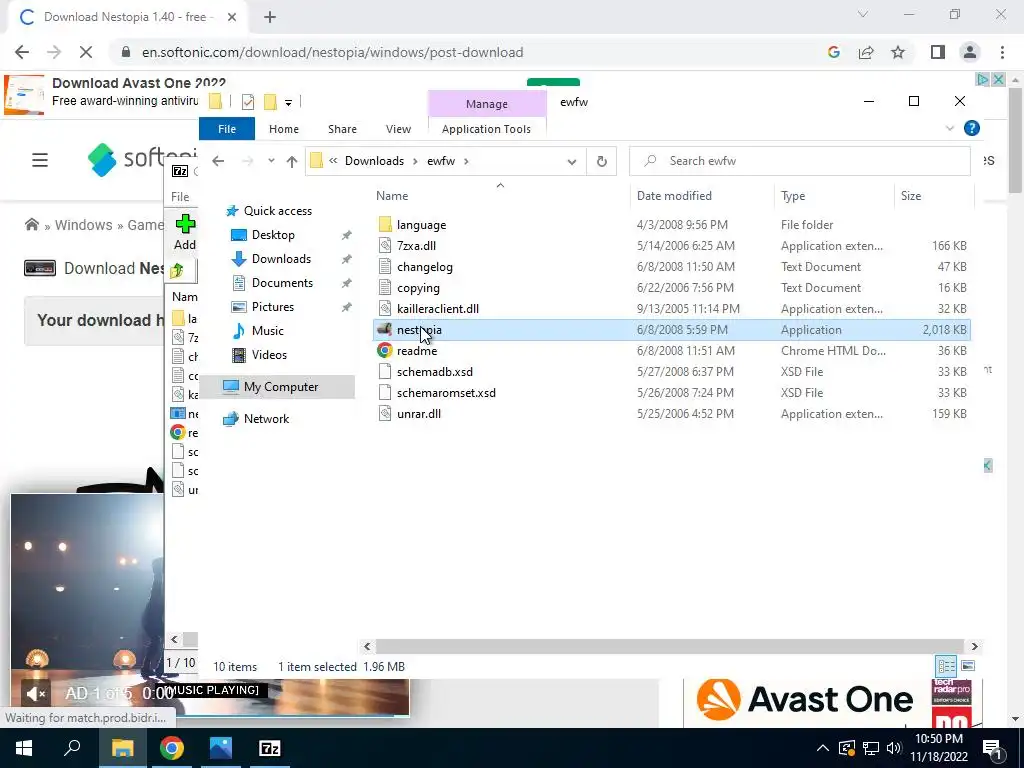Select the 7zxa.dll file icon
1024x768 pixels.
tap(385, 246)
